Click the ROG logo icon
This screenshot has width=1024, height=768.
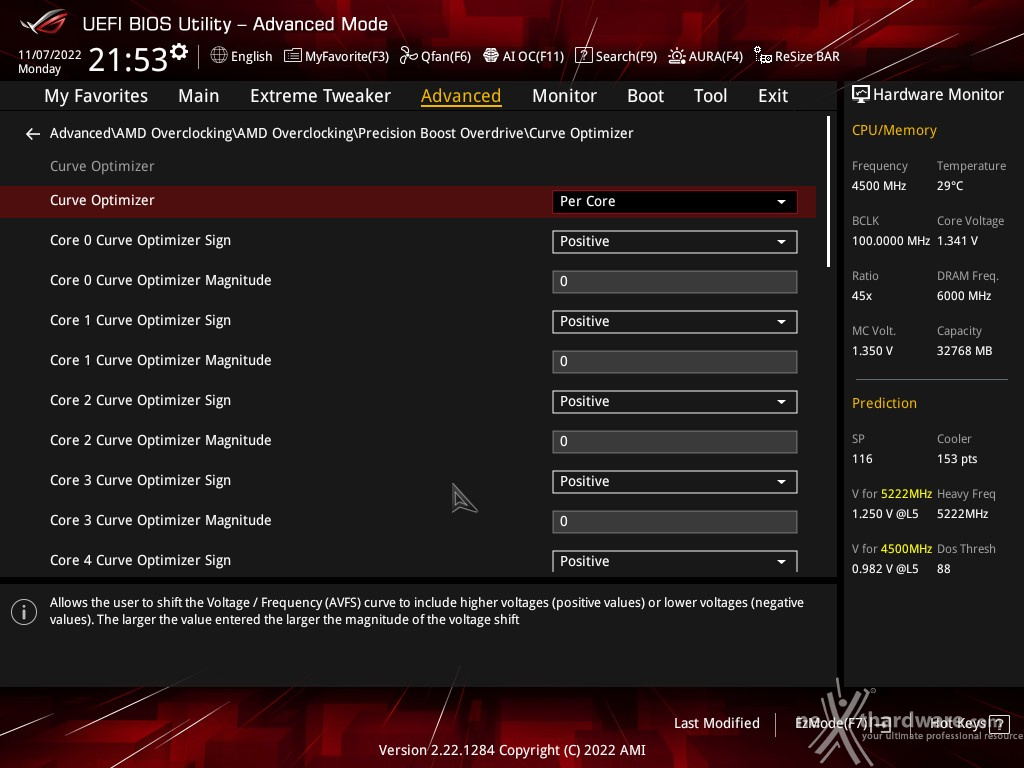click(43, 22)
